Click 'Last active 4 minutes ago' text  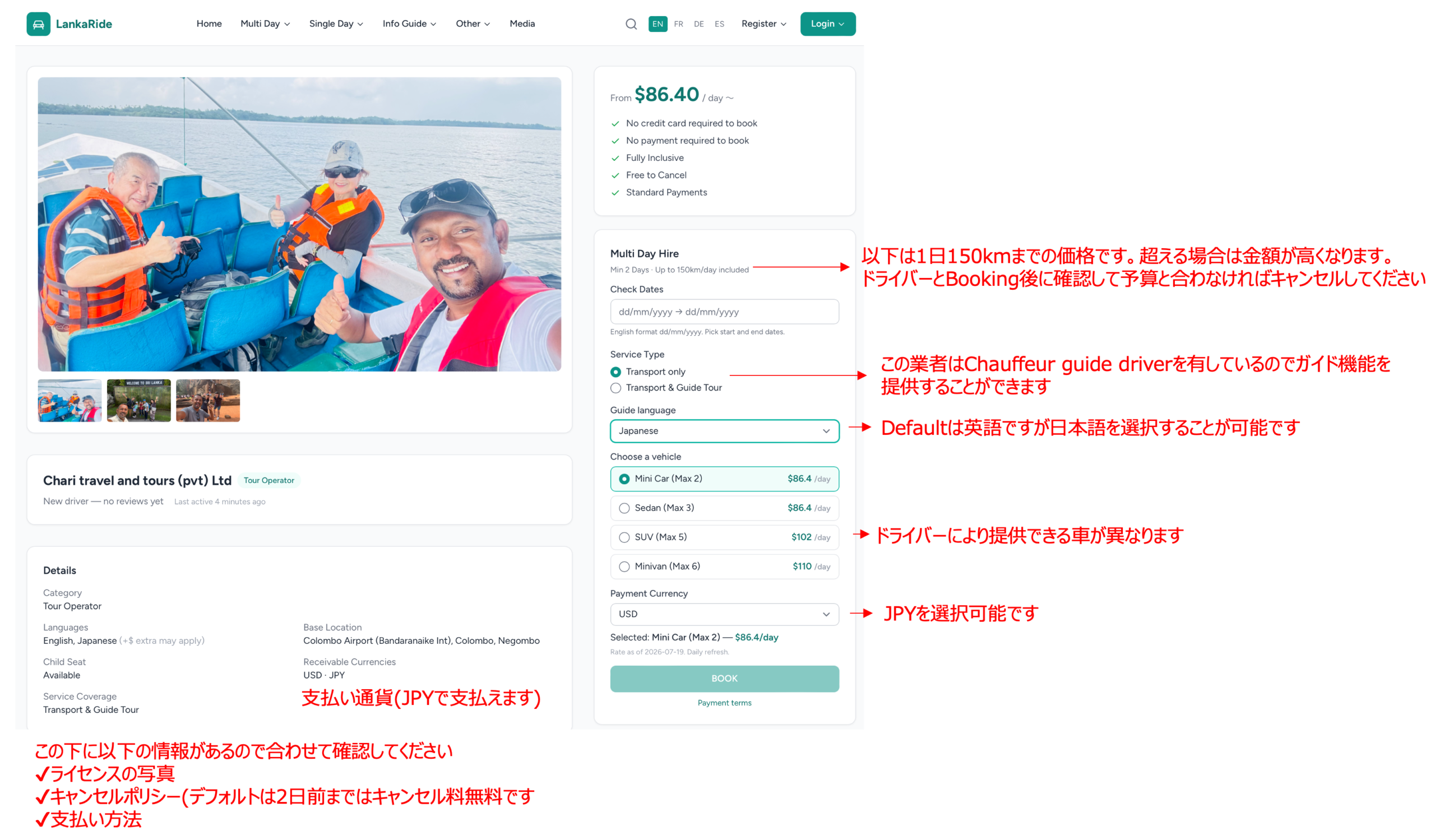tap(220, 502)
